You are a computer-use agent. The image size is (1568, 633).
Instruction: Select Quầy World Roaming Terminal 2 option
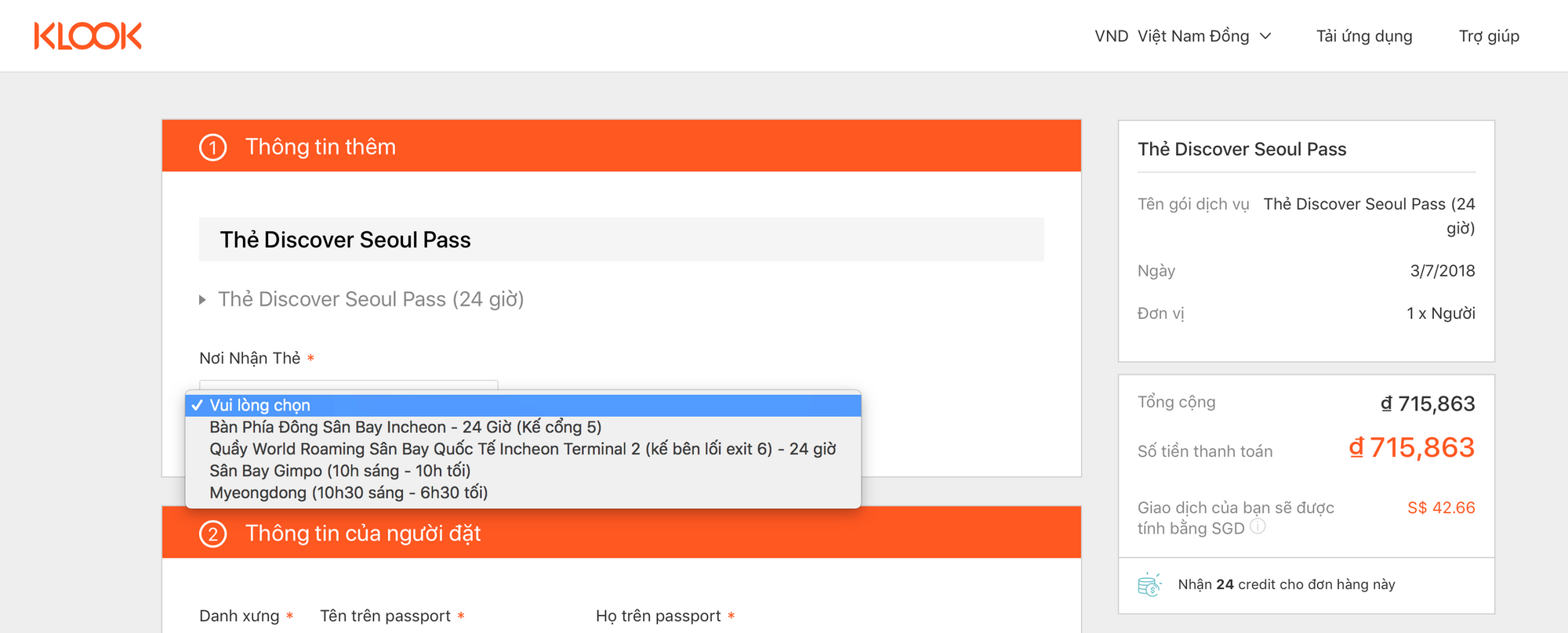522,449
